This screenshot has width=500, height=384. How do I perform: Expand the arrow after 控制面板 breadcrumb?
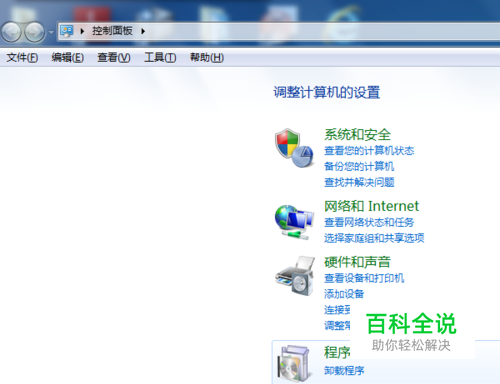tap(143, 31)
